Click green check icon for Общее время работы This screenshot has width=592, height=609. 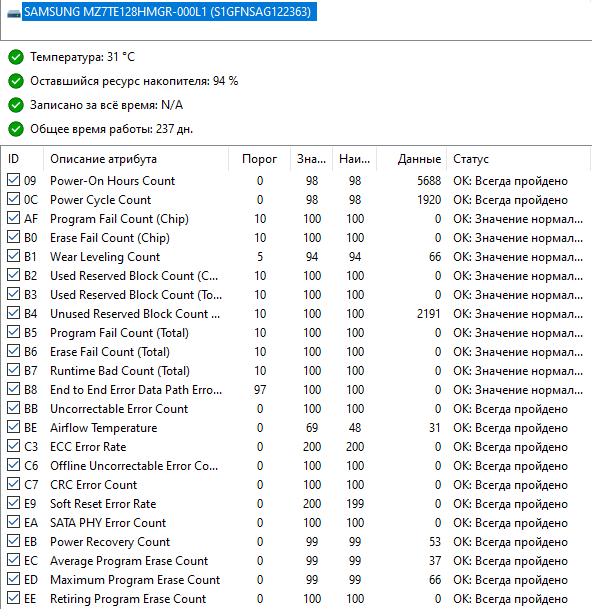(16, 129)
